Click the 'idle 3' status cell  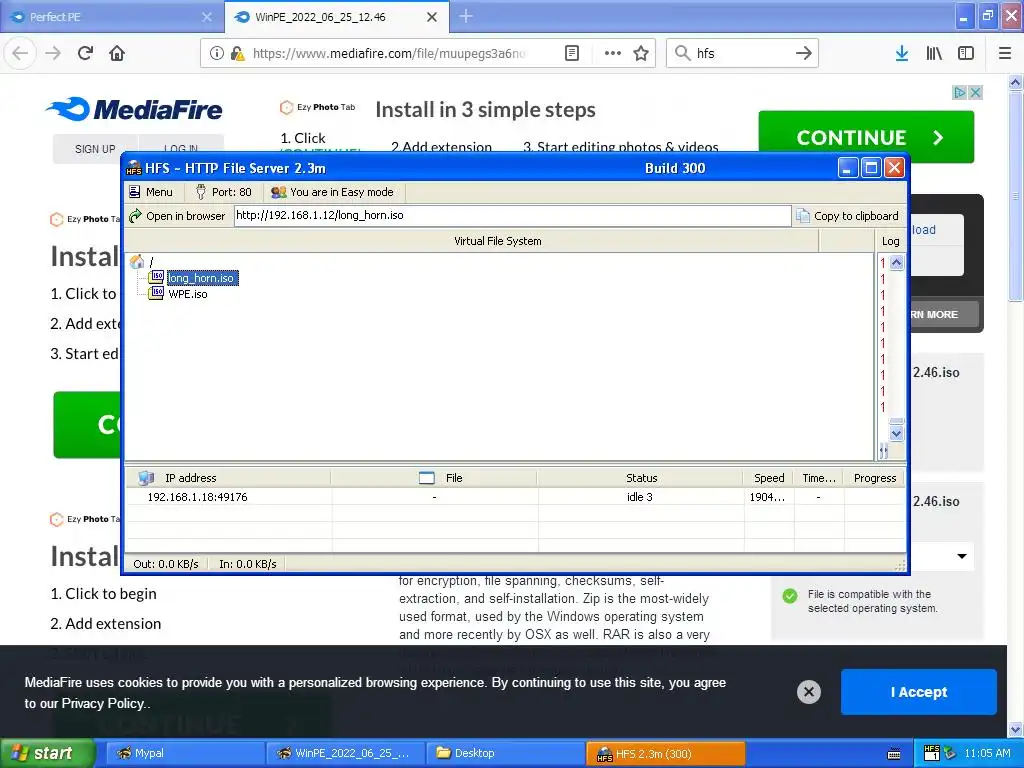coord(639,497)
